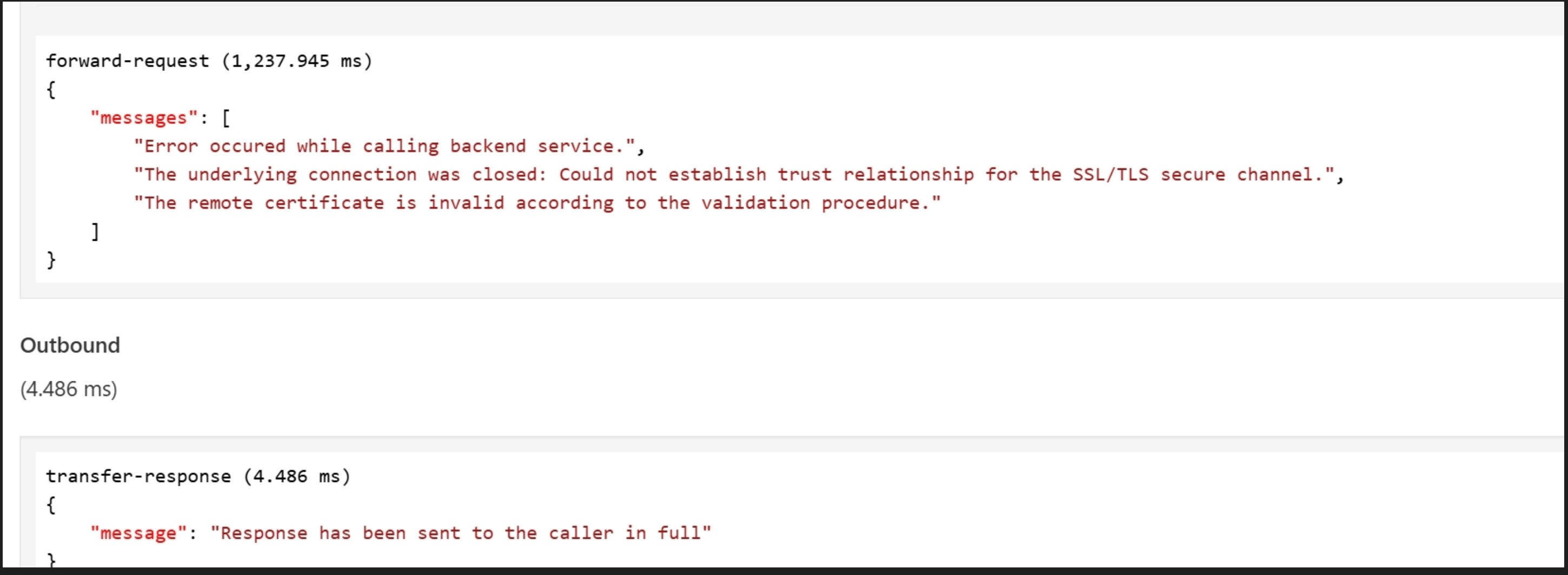Click the Outbound total time (4.486 ms)
Viewport: 1568px width, 575px height.
pos(69,389)
